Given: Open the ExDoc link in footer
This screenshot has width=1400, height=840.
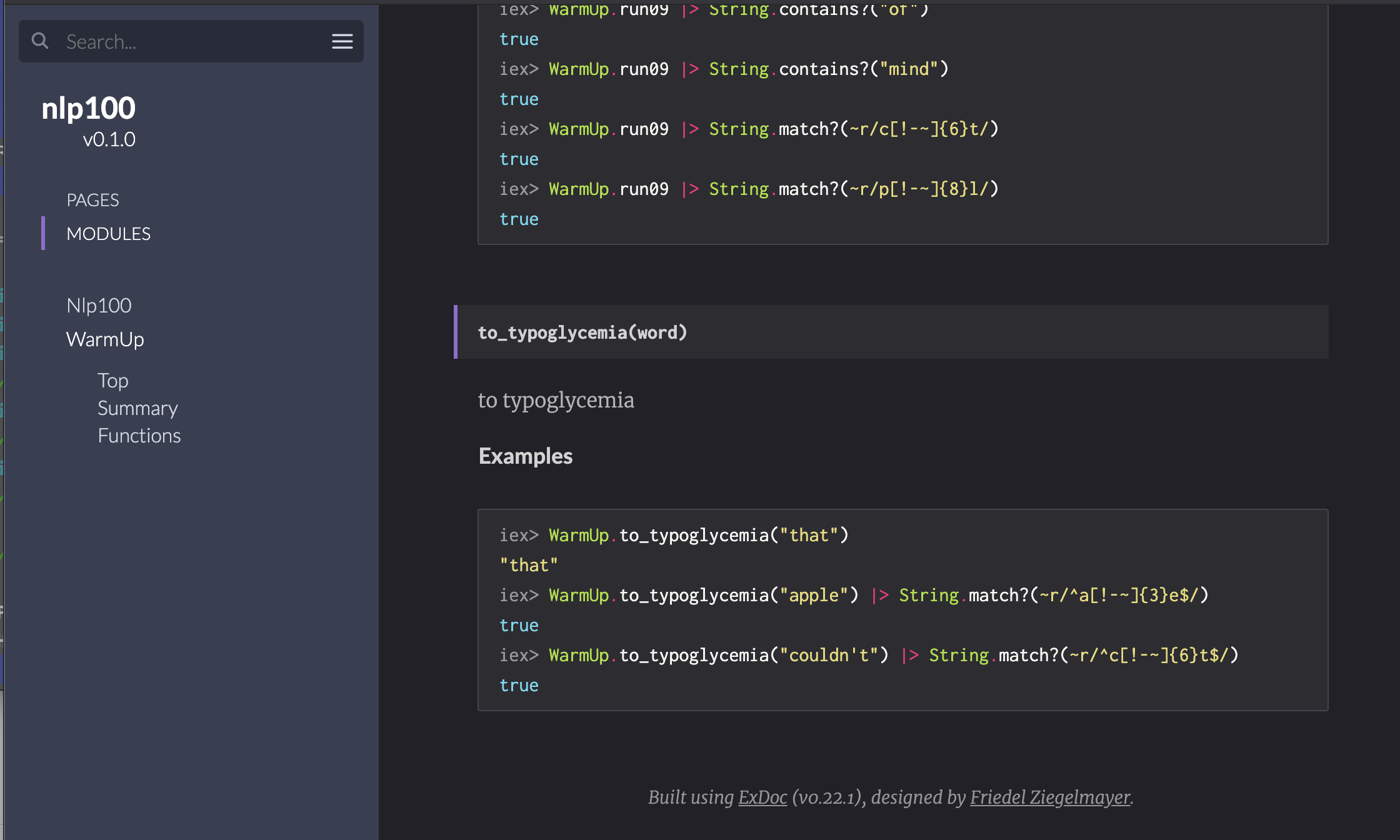Looking at the screenshot, I should [x=762, y=797].
